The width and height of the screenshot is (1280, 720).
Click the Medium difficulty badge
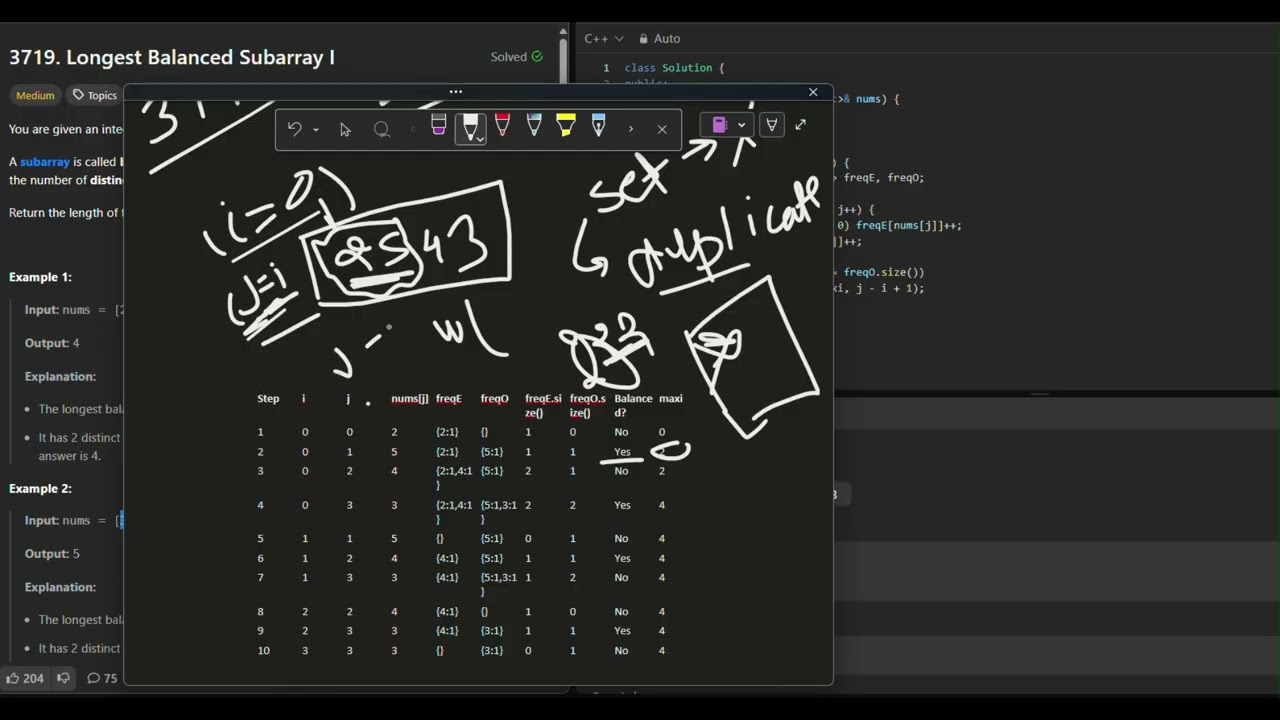coord(35,95)
